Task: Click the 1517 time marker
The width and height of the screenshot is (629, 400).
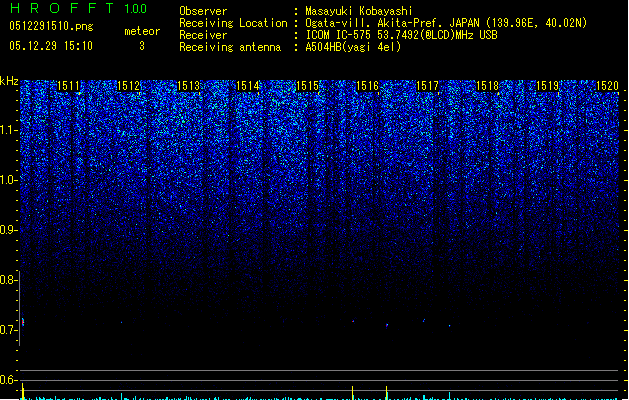Action: tap(427, 86)
